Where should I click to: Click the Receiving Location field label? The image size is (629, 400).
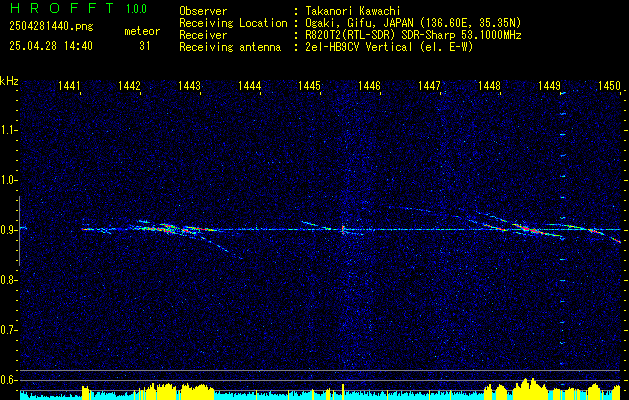[x=233, y=23]
